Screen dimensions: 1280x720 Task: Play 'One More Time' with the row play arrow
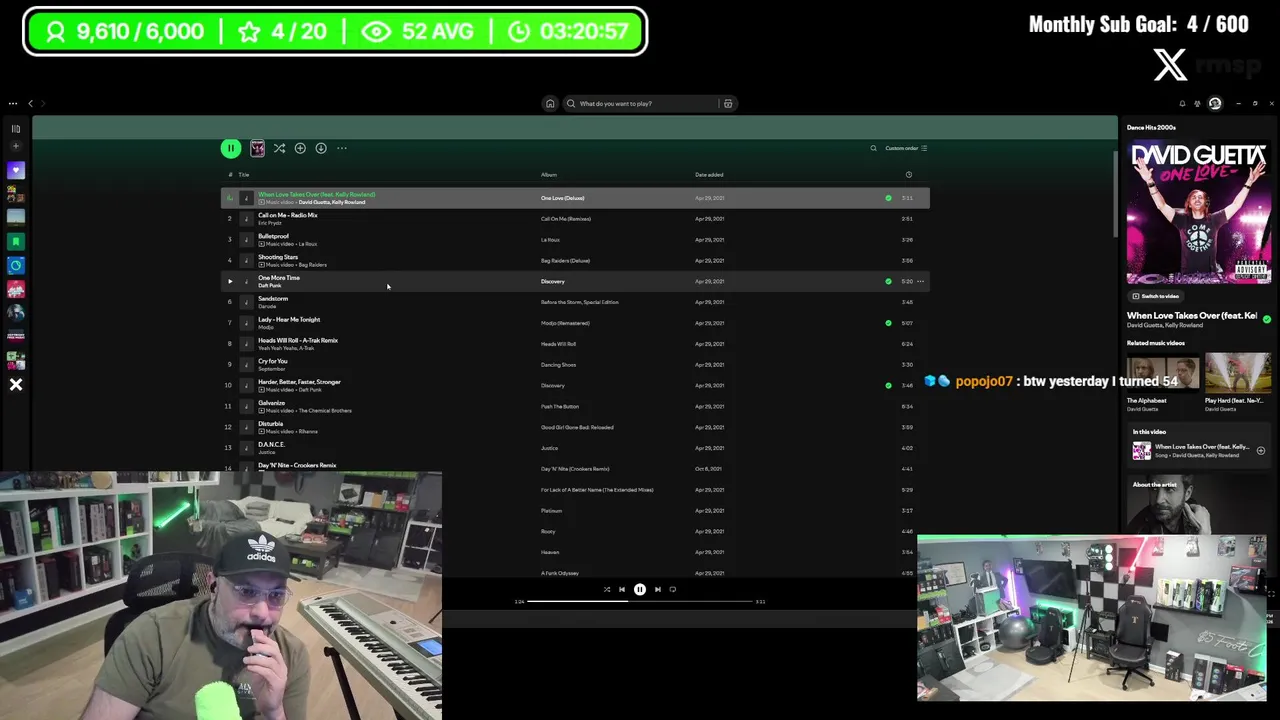point(229,281)
